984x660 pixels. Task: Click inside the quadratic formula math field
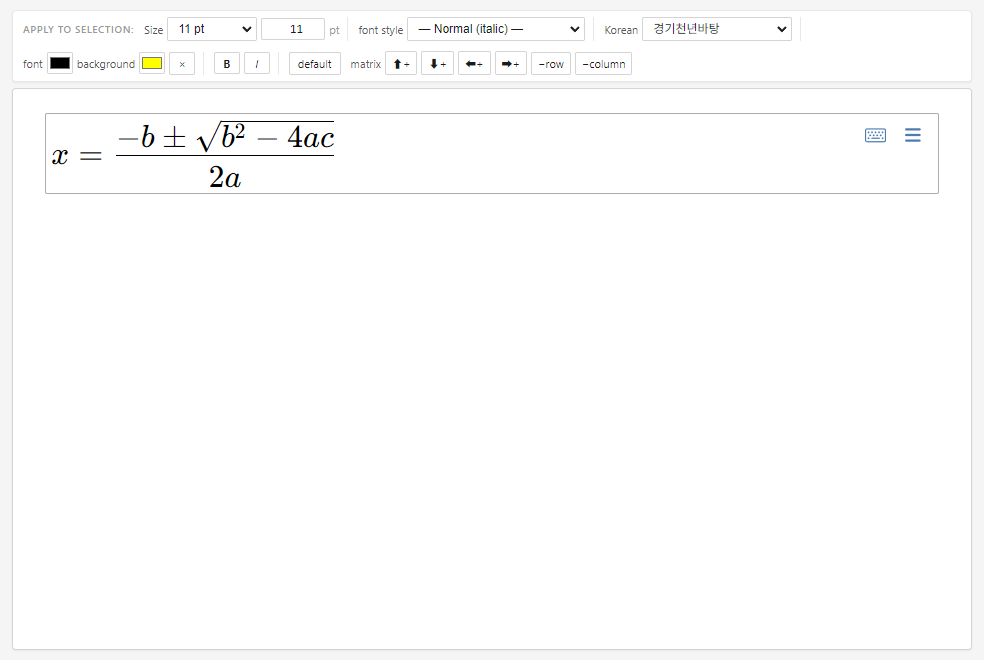(x=492, y=154)
